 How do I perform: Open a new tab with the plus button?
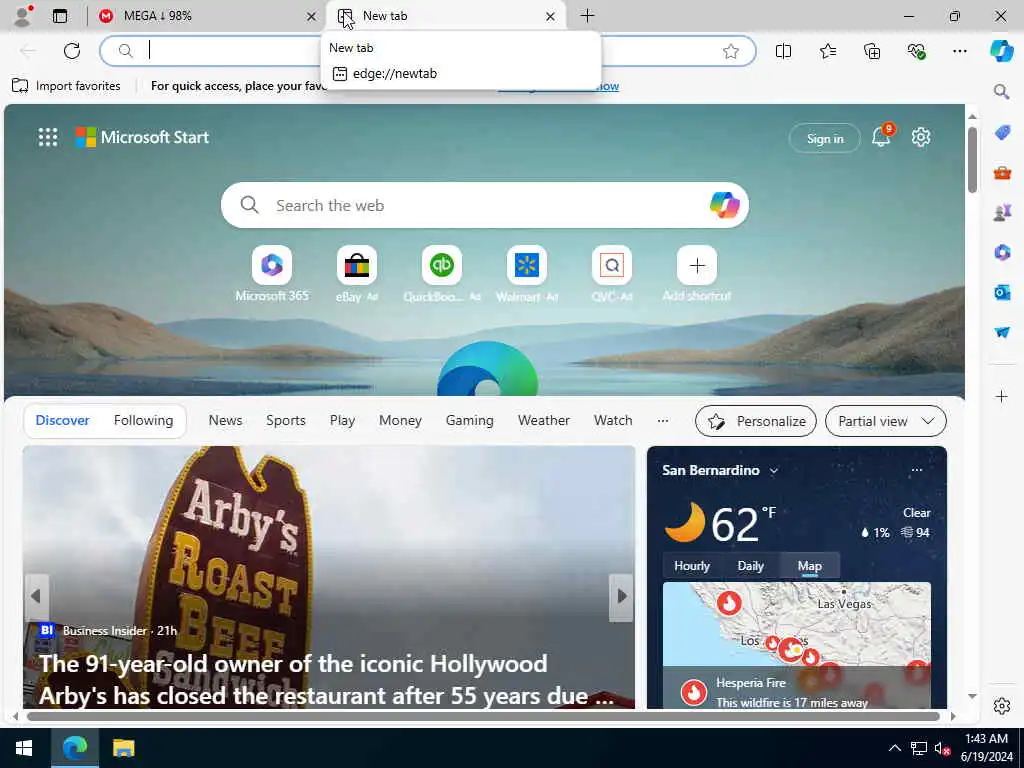click(x=587, y=16)
